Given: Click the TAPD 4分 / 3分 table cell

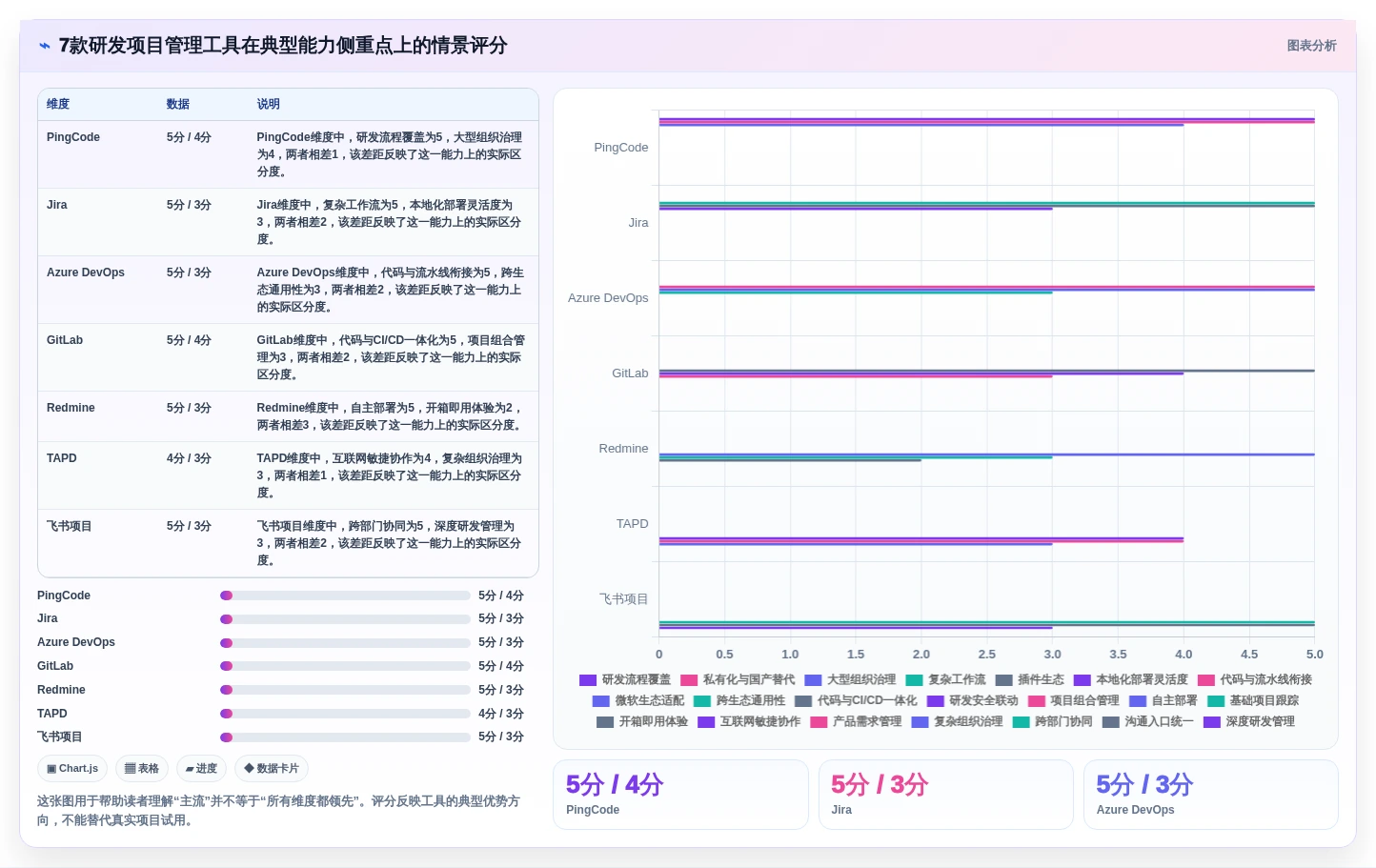Looking at the screenshot, I should [x=189, y=458].
